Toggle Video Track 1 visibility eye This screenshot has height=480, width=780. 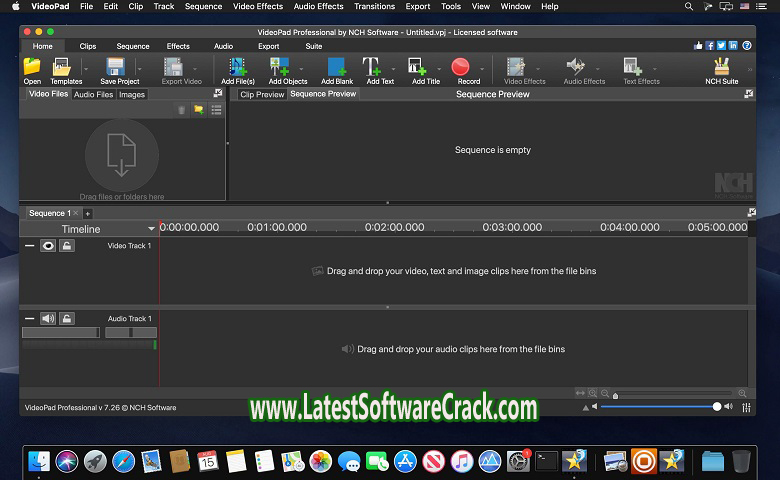pyautogui.click(x=48, y=246)
